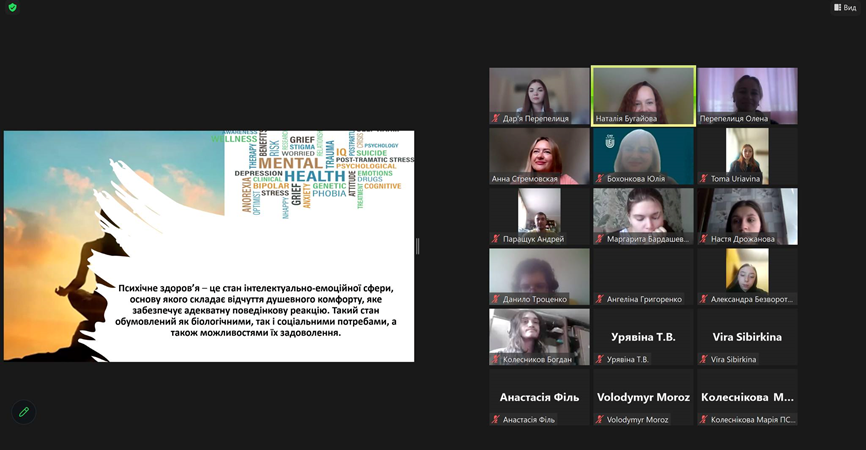The height and width of the screenshot is (450, 866).
Task: Click muted mic icon for Данило Троценко
Action: click(496, 299)
